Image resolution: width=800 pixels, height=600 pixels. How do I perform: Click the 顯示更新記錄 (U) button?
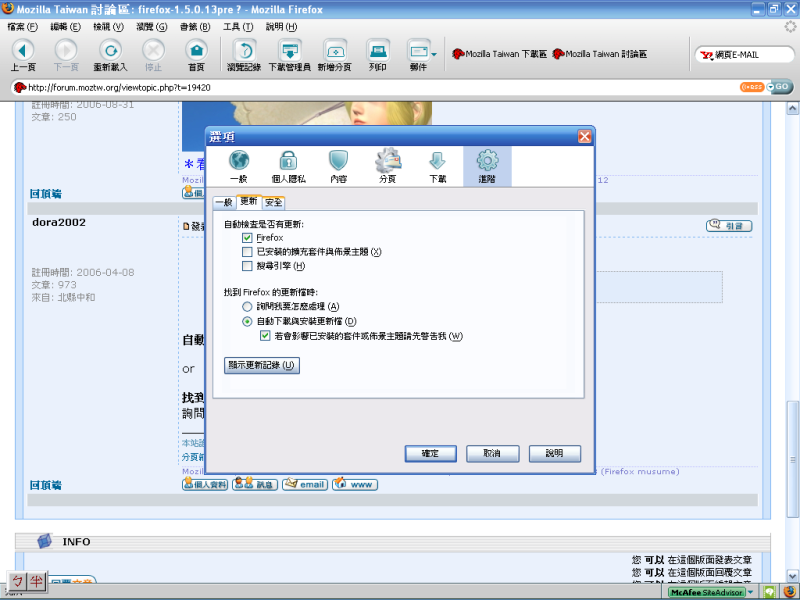coord(262,365)
